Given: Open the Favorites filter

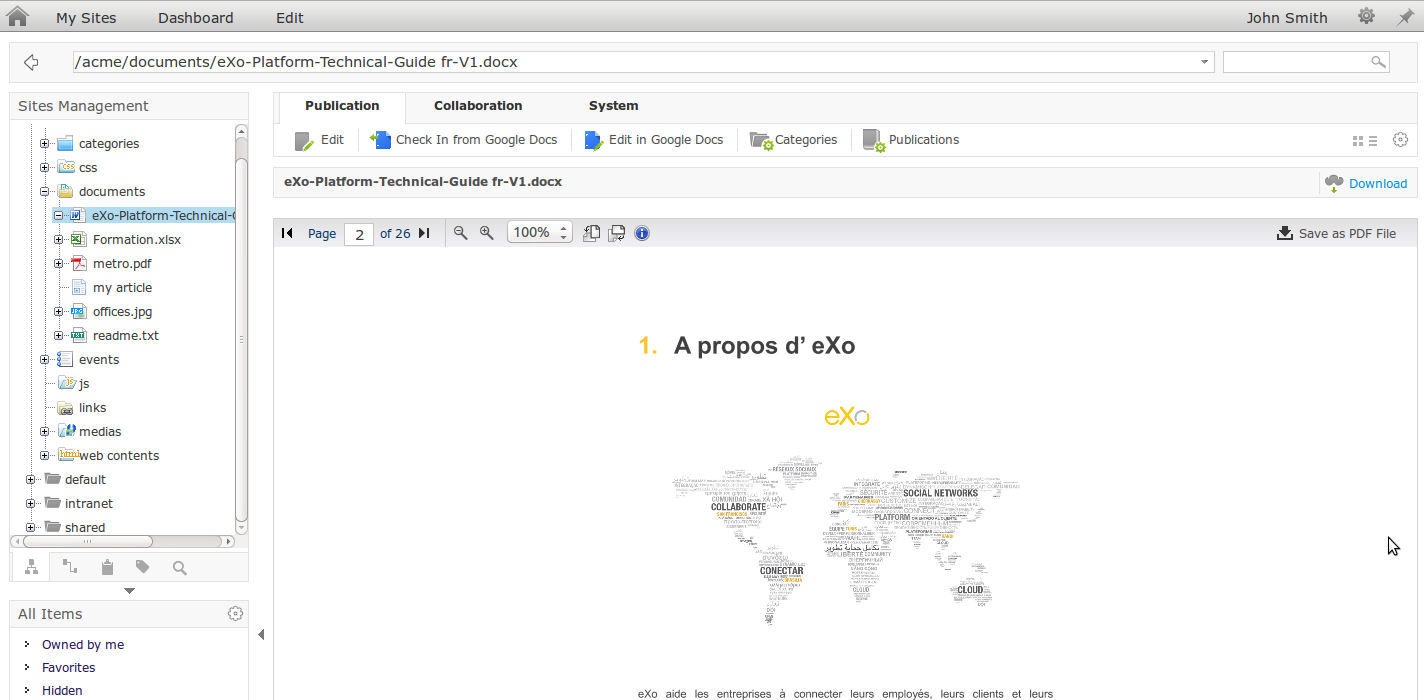Looking at the screenshot, I should (x=69, y=668).
